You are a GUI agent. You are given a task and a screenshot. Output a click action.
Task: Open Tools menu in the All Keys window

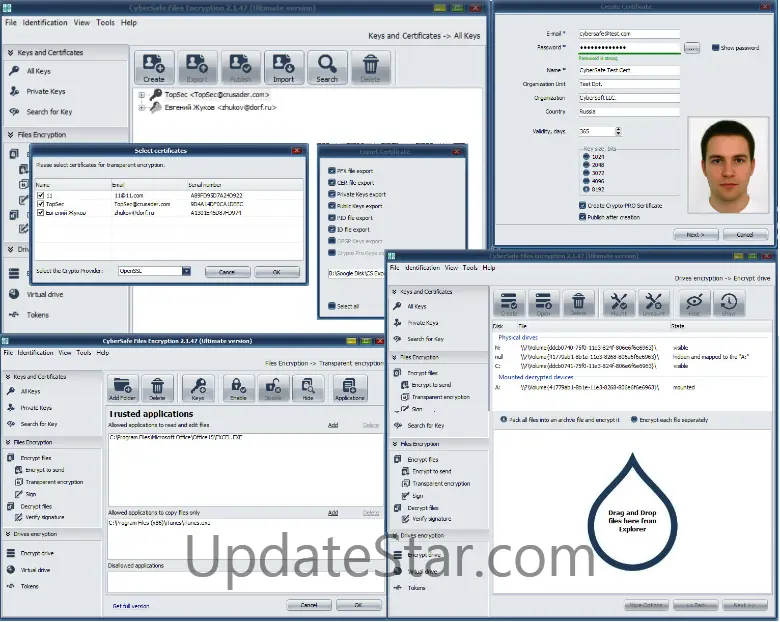(105, 22)
